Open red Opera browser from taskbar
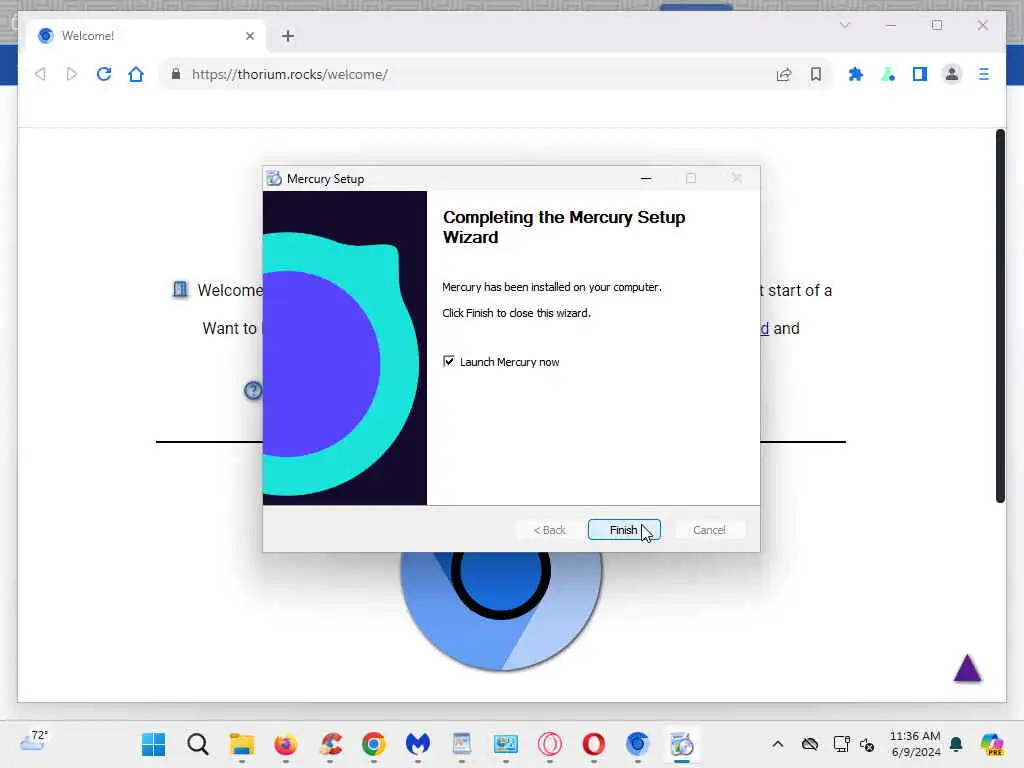This screenshot has width=1024, height=768. [594, 744]
